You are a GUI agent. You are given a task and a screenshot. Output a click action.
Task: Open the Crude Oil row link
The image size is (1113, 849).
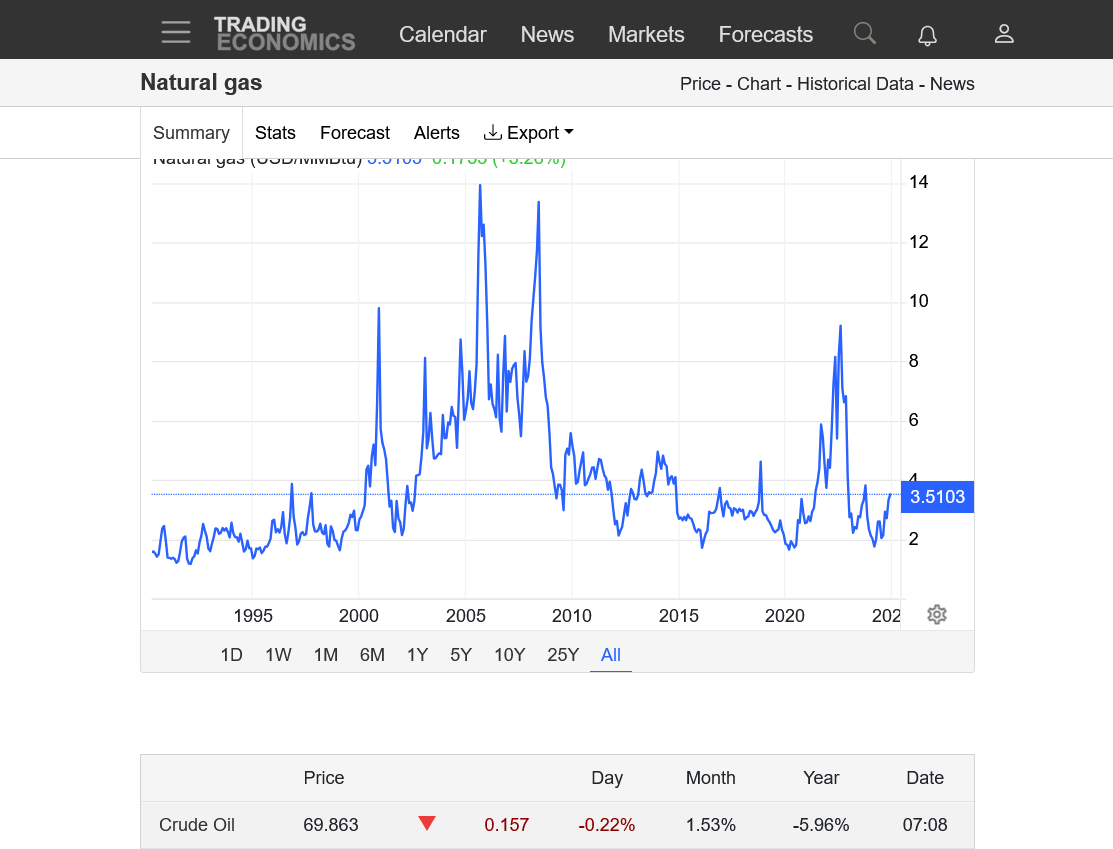coord(197,825)
